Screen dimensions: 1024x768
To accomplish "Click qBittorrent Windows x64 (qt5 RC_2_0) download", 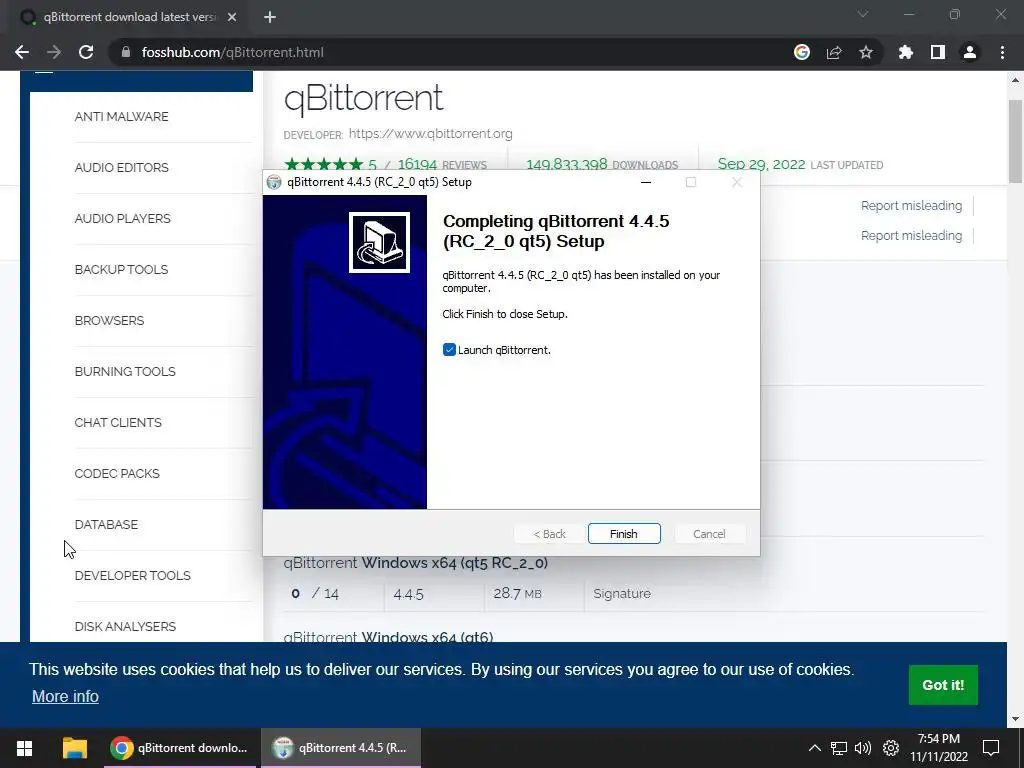I will tap(415, 562).
